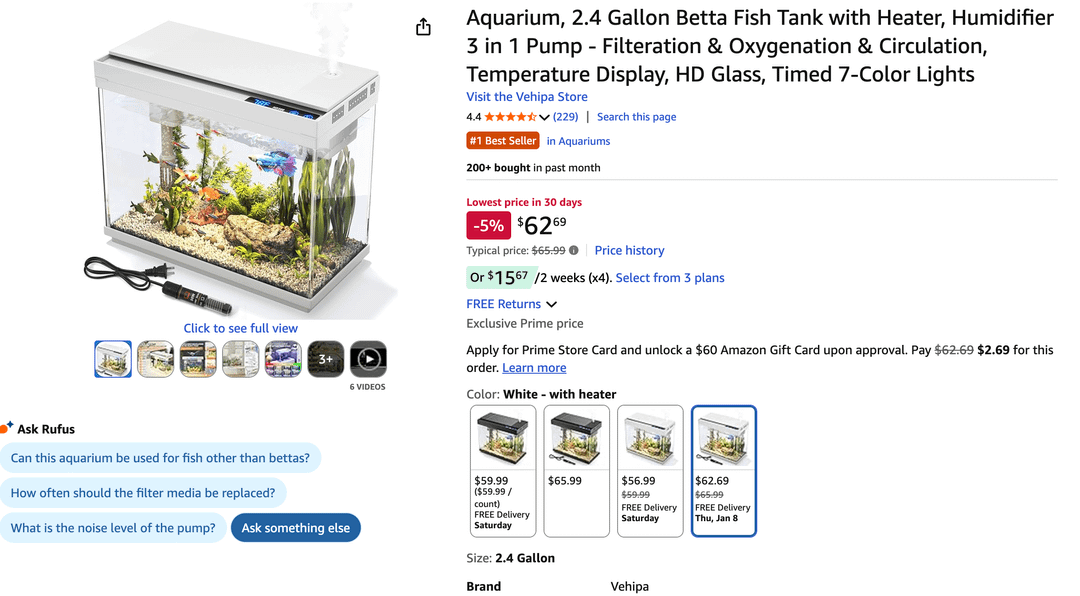Expand the FREE Returns dropdown
Image resolution: width=1080 pixels, height=596 pixels.
click(x=551, y=304)
